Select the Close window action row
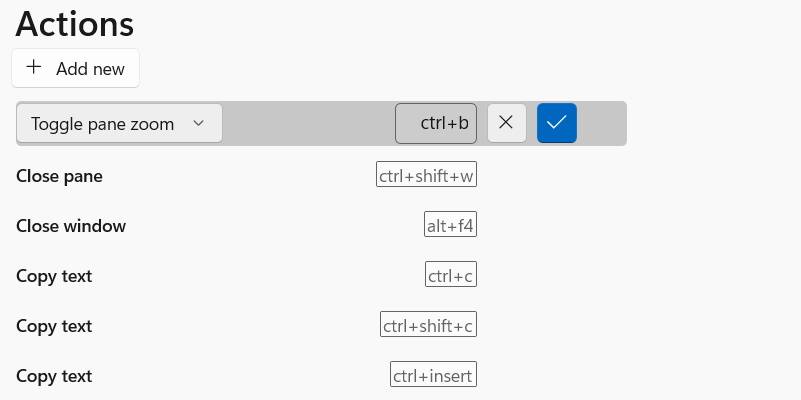Screen dimensions: 801x400 click(x=71, y=226)
